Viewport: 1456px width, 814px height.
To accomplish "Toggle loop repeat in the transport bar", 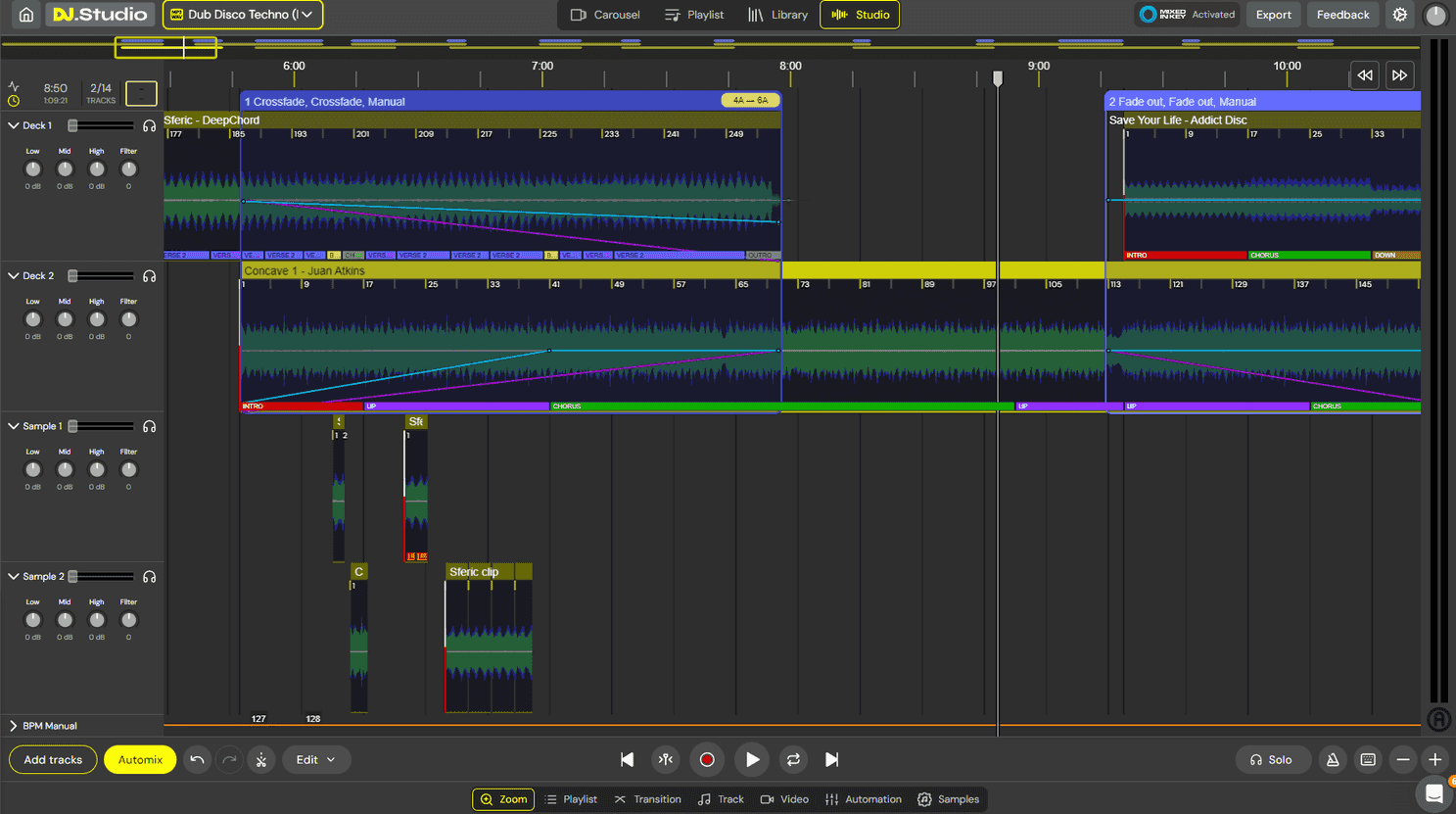I will point(792,759).
